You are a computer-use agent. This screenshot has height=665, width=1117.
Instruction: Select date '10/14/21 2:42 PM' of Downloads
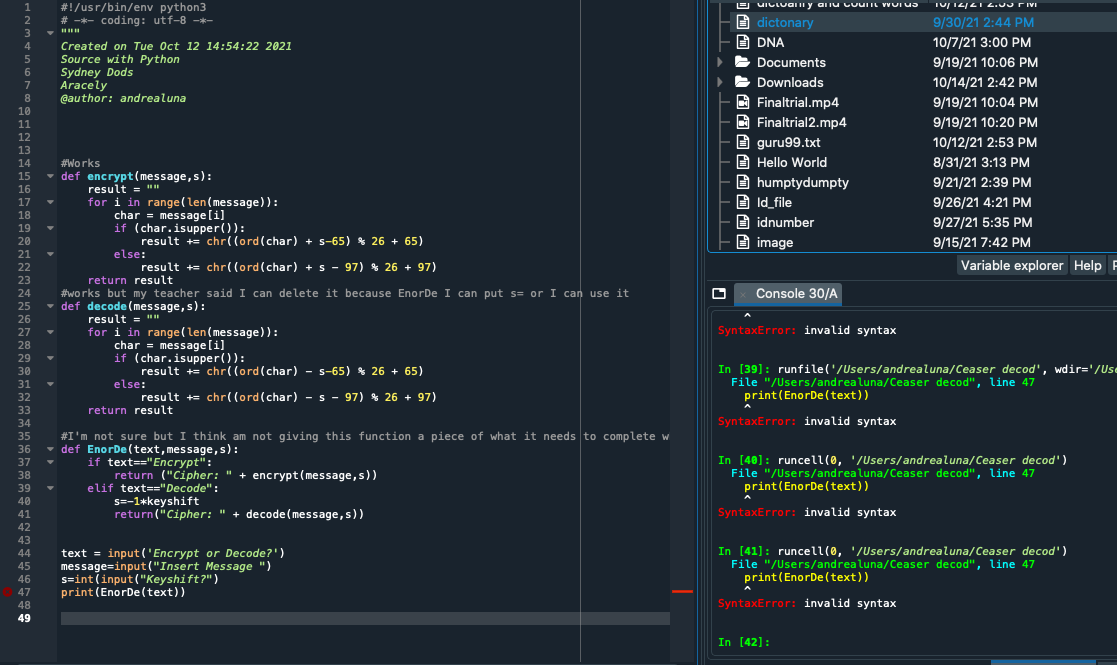(984, 82)
